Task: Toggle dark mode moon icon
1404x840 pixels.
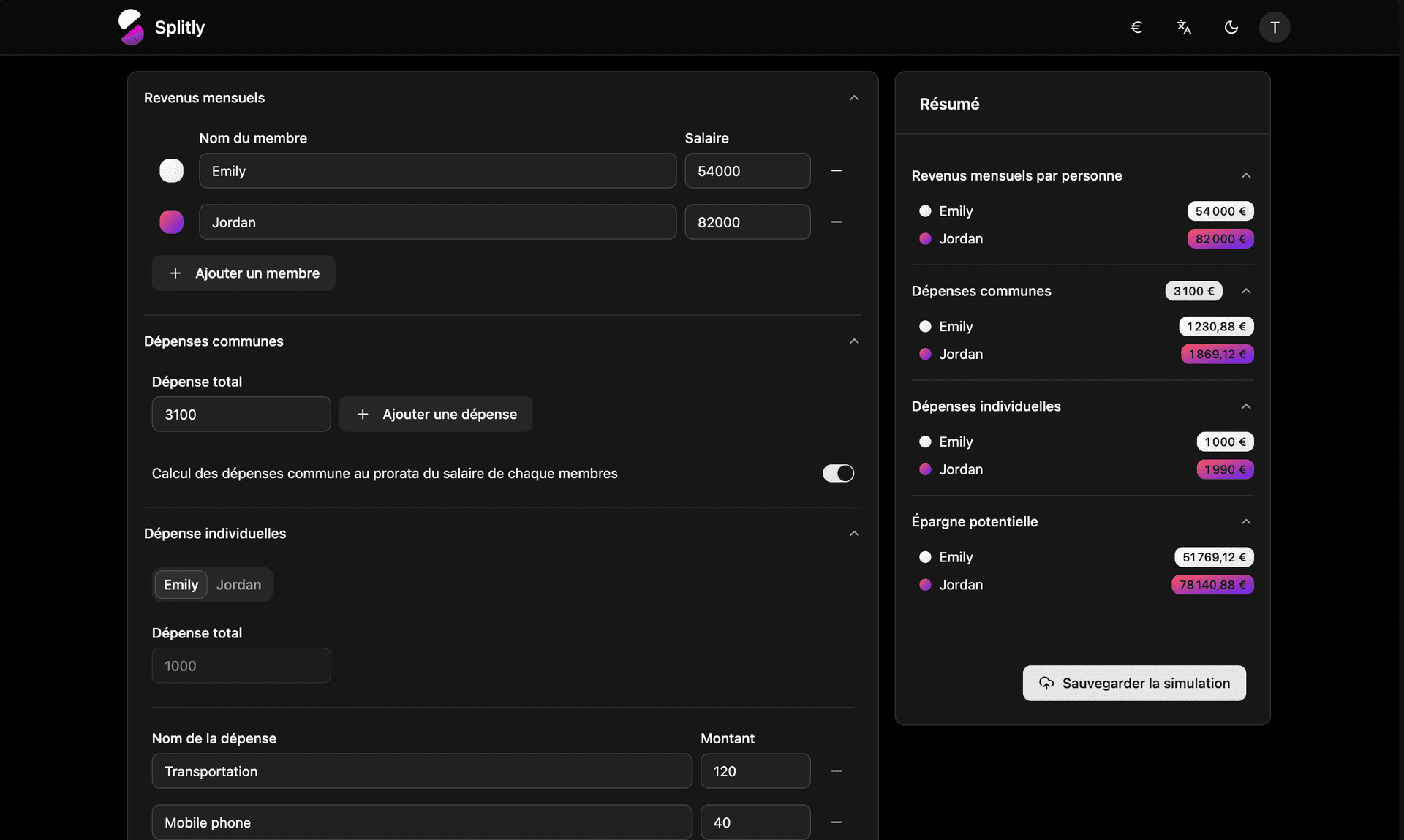Action: click(x=1231, y=27)
